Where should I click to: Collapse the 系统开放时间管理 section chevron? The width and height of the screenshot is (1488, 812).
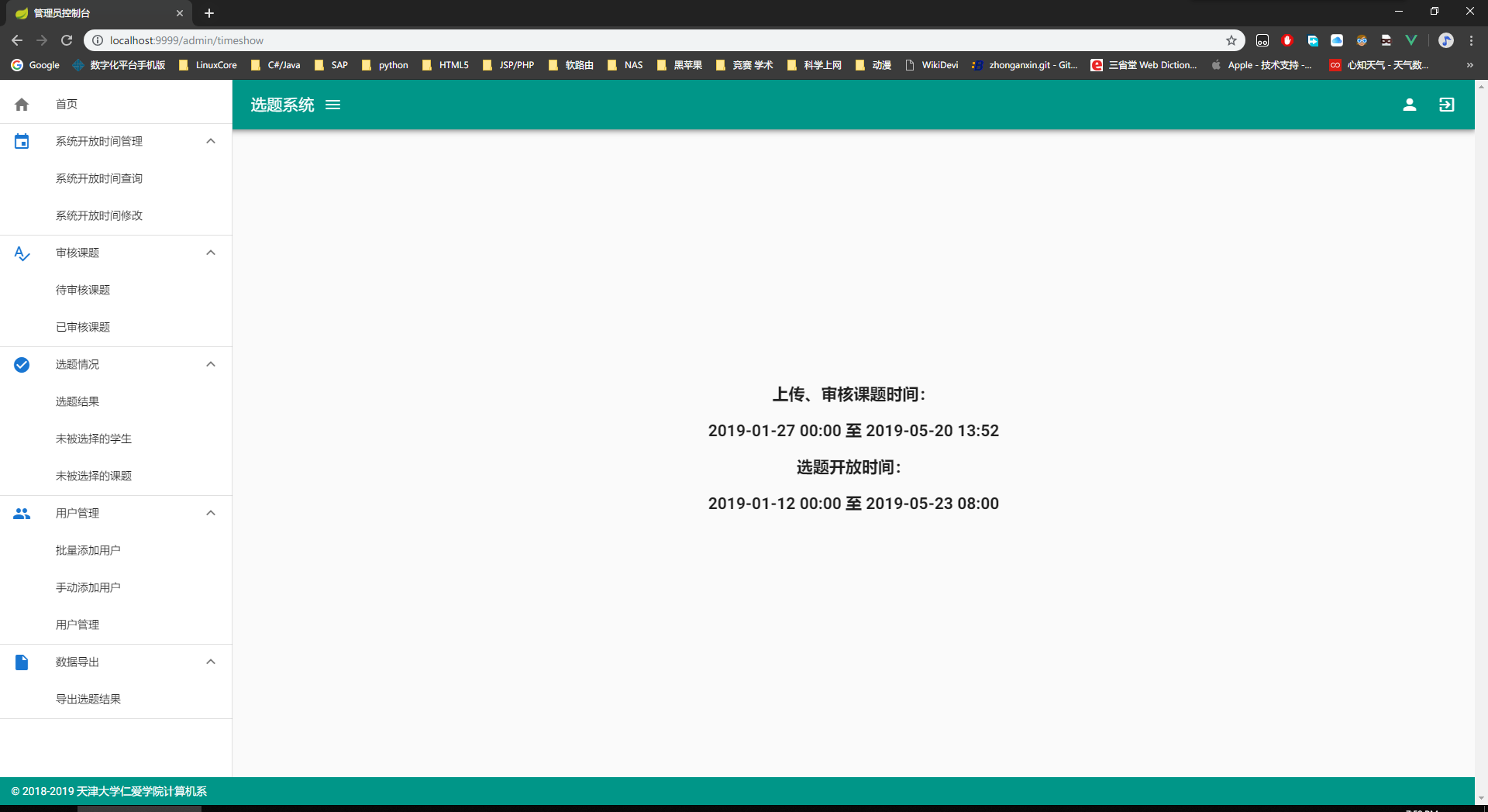pos(211,141)
